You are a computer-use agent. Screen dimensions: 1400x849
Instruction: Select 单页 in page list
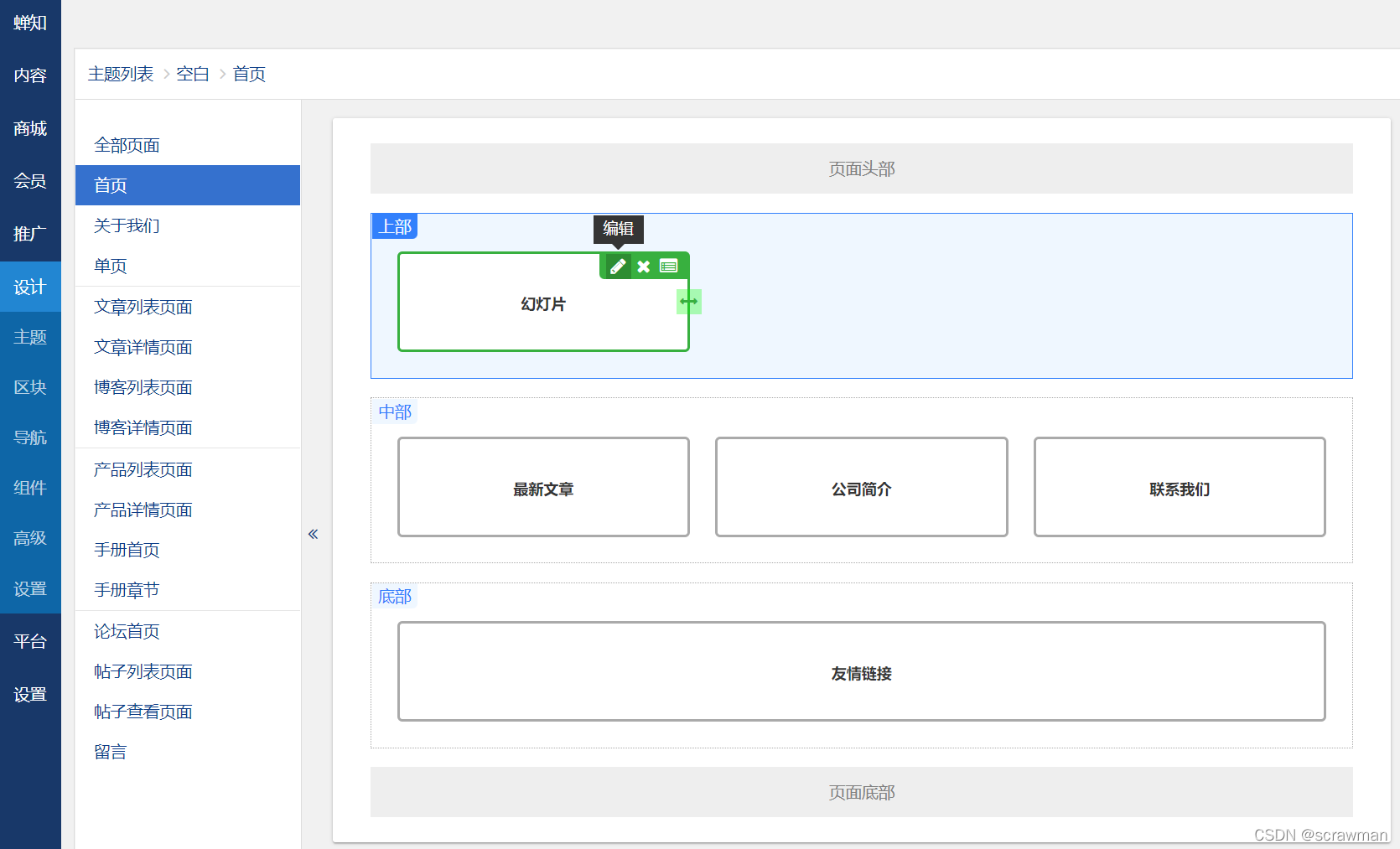click(188, 266)
